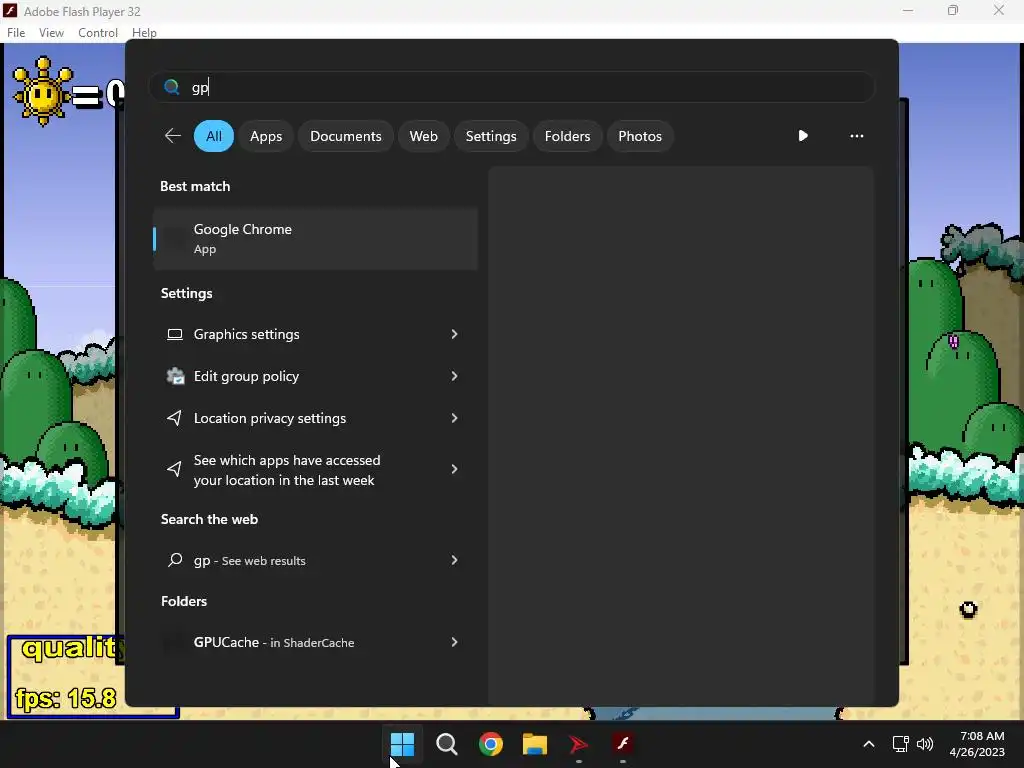Click the taskbar Search icon
The image size is (1024, 768).
(x=447, y=744)
